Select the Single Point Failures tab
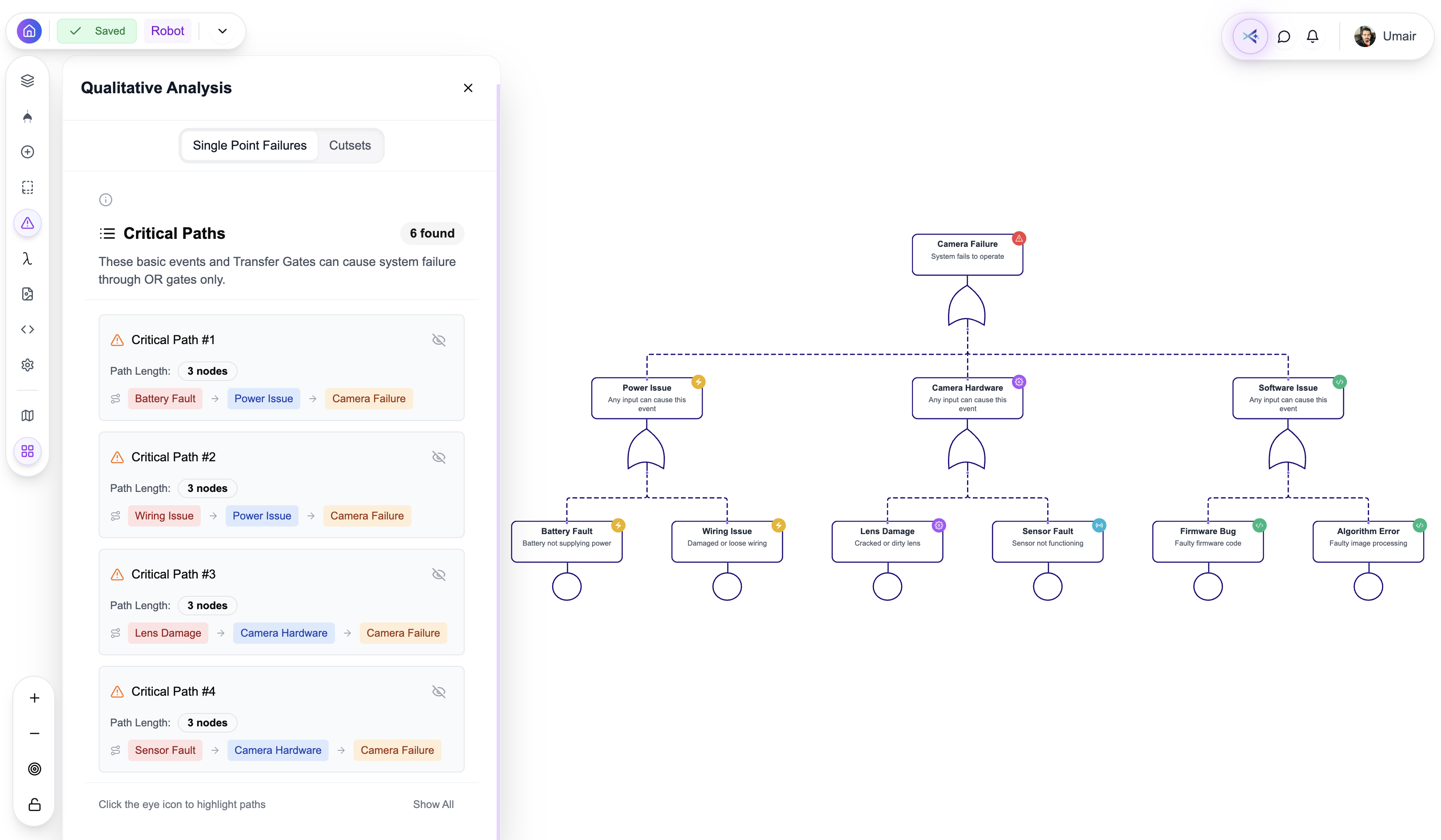1441x840 pixels. (x=249, y=145)
